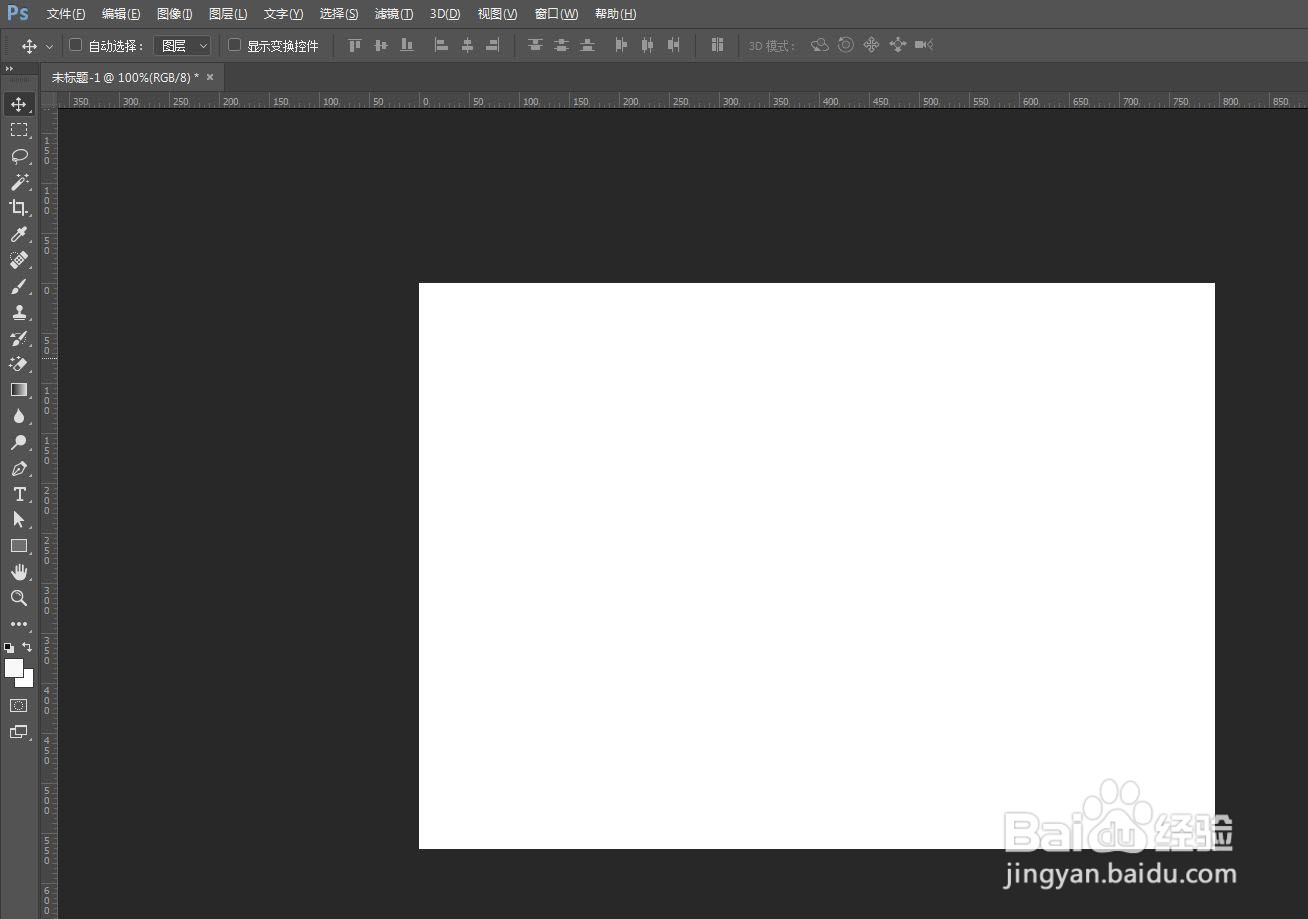
Task: Open the 滤镜(T) menu
Action: [x=394, y=14]
